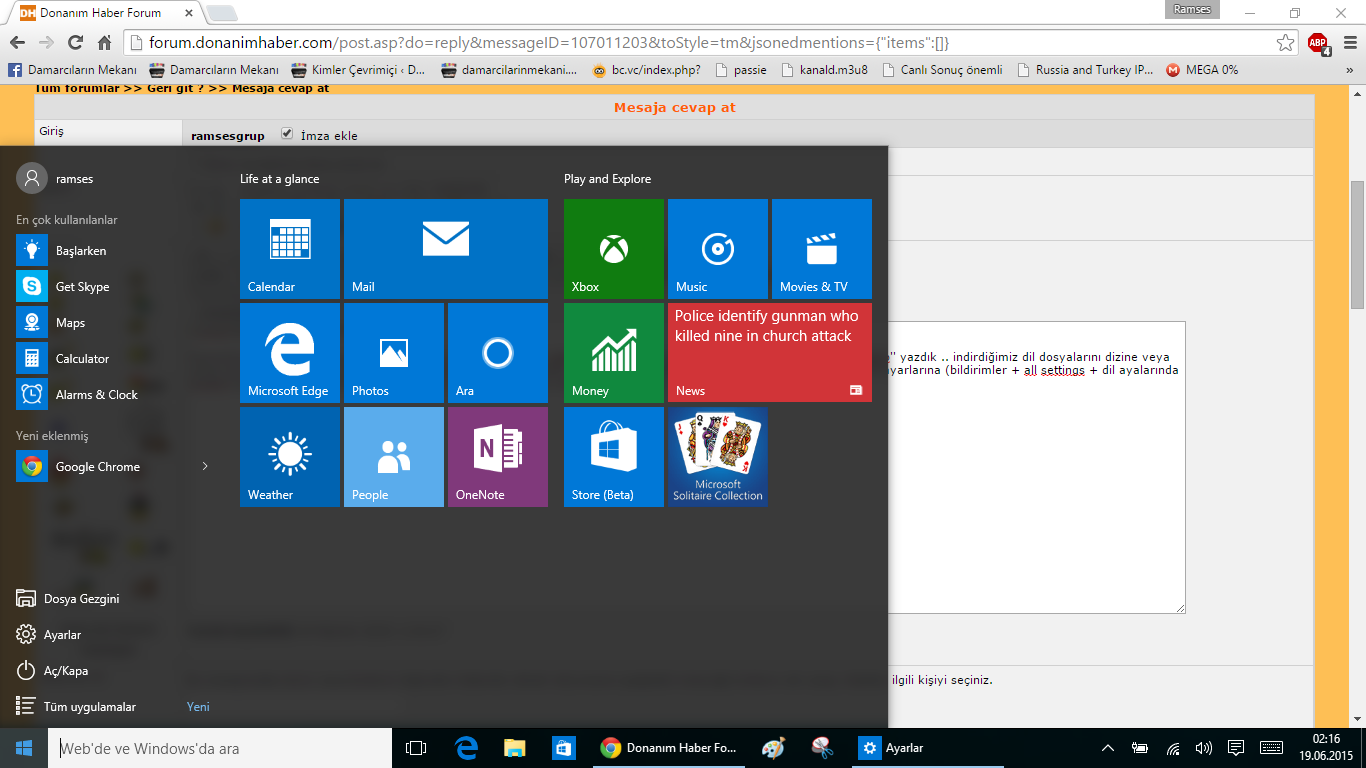Open the Paint taskbar icon
Viewport: 1366px width, 768px height.
(773, 748)
